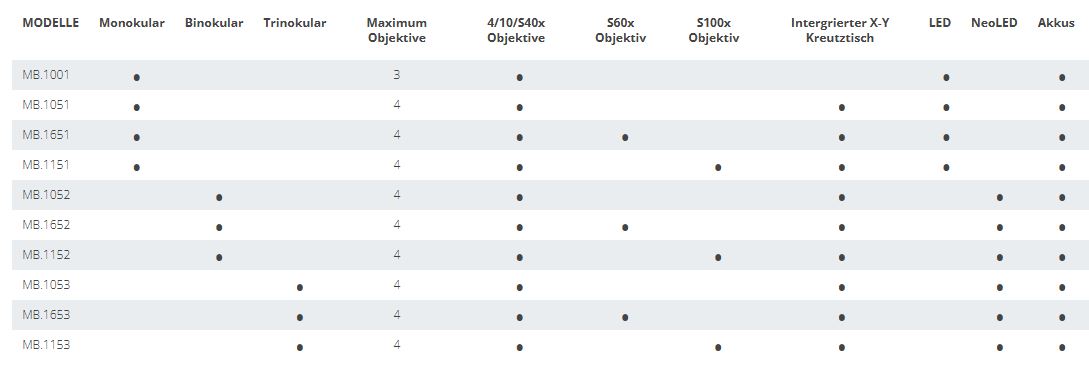Click the NeoLED dot for MB.1652
Viewport: 1089px width, 375px height.
click(999, 227)
